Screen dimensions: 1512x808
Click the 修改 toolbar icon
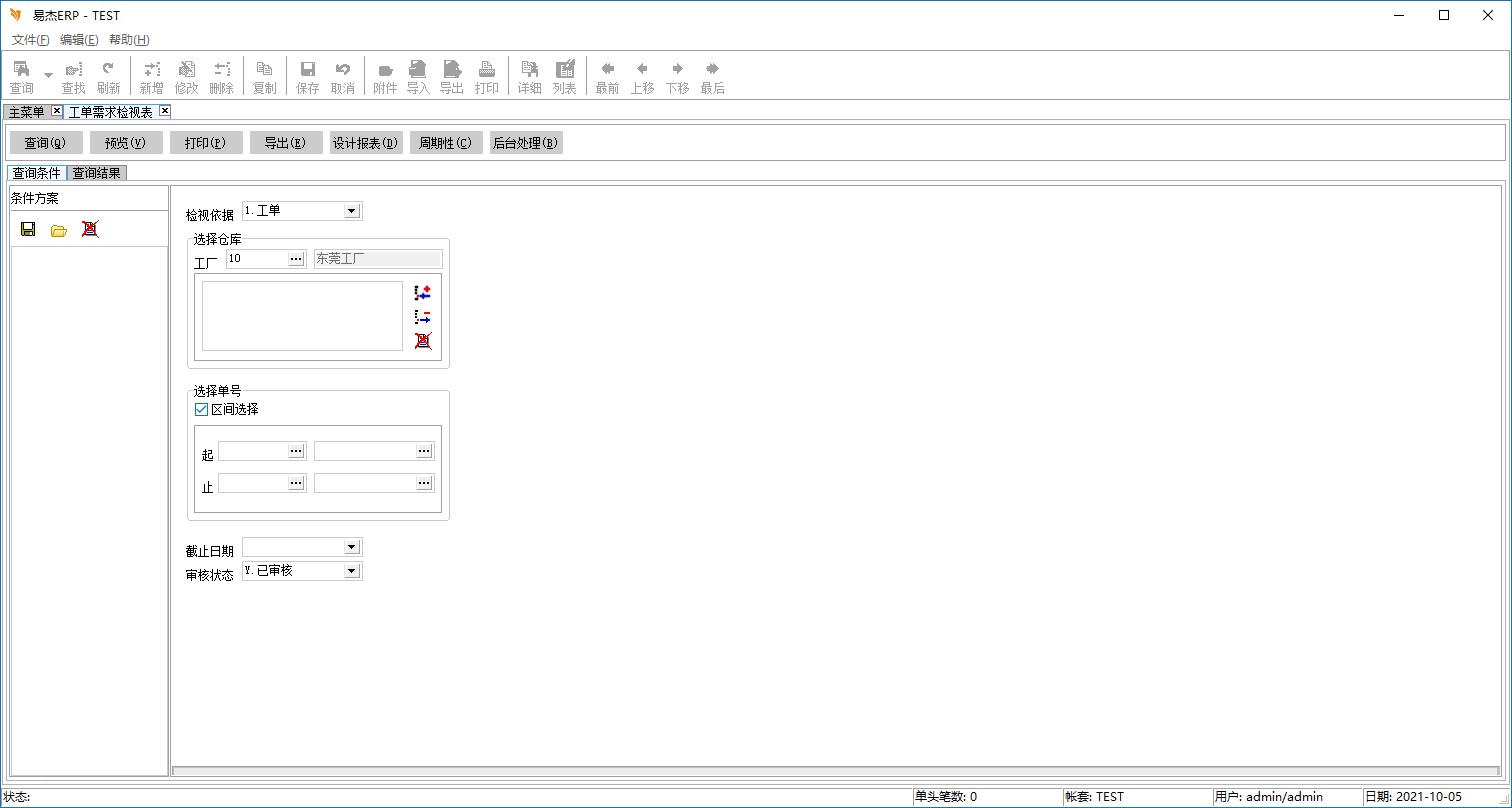pos(186,77)
